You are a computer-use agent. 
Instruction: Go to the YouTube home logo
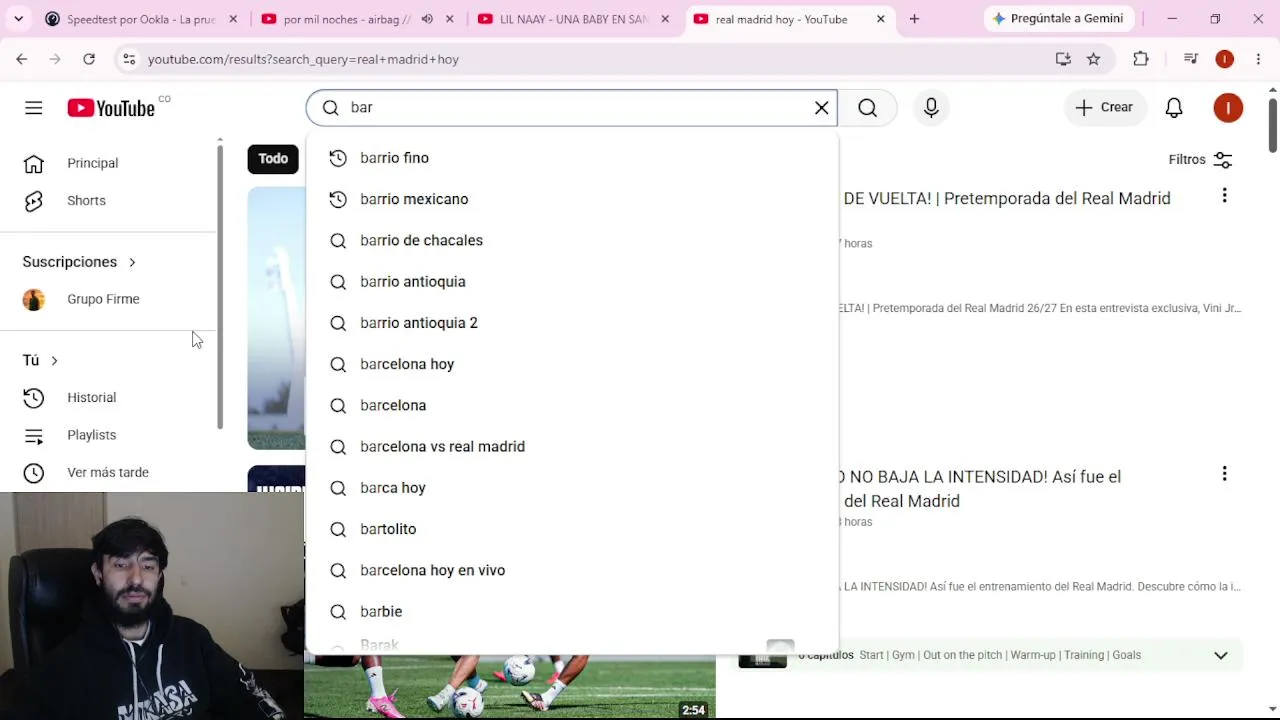point(111,108)
